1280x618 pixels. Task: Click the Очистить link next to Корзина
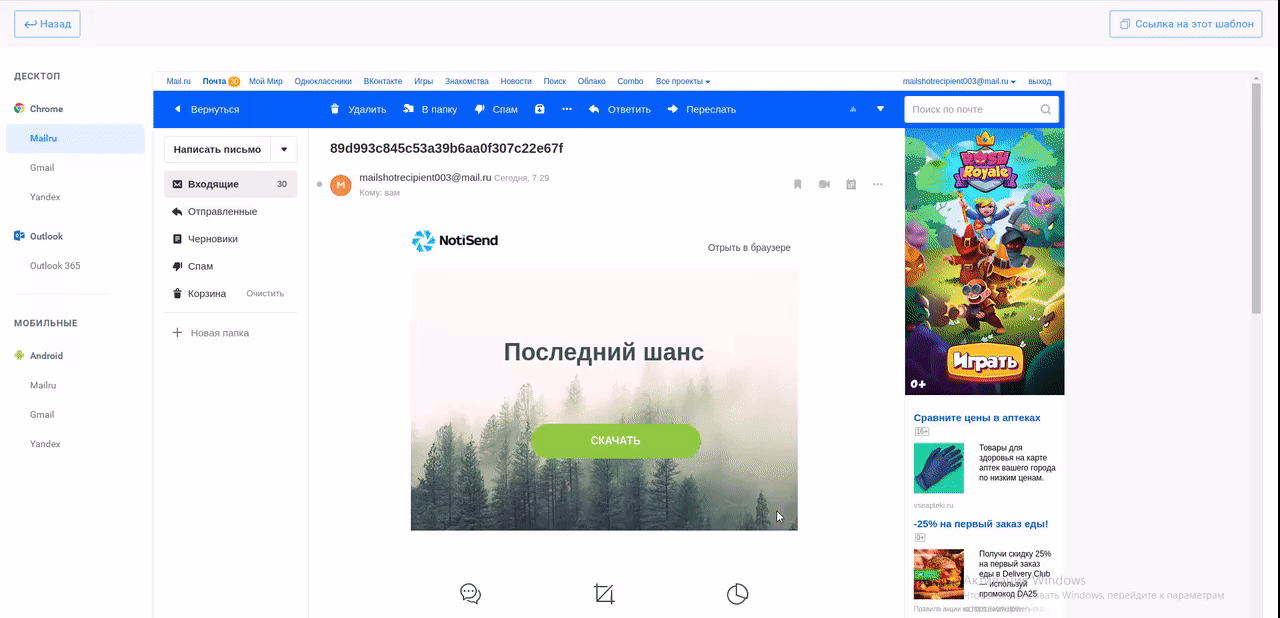[265, 294]
